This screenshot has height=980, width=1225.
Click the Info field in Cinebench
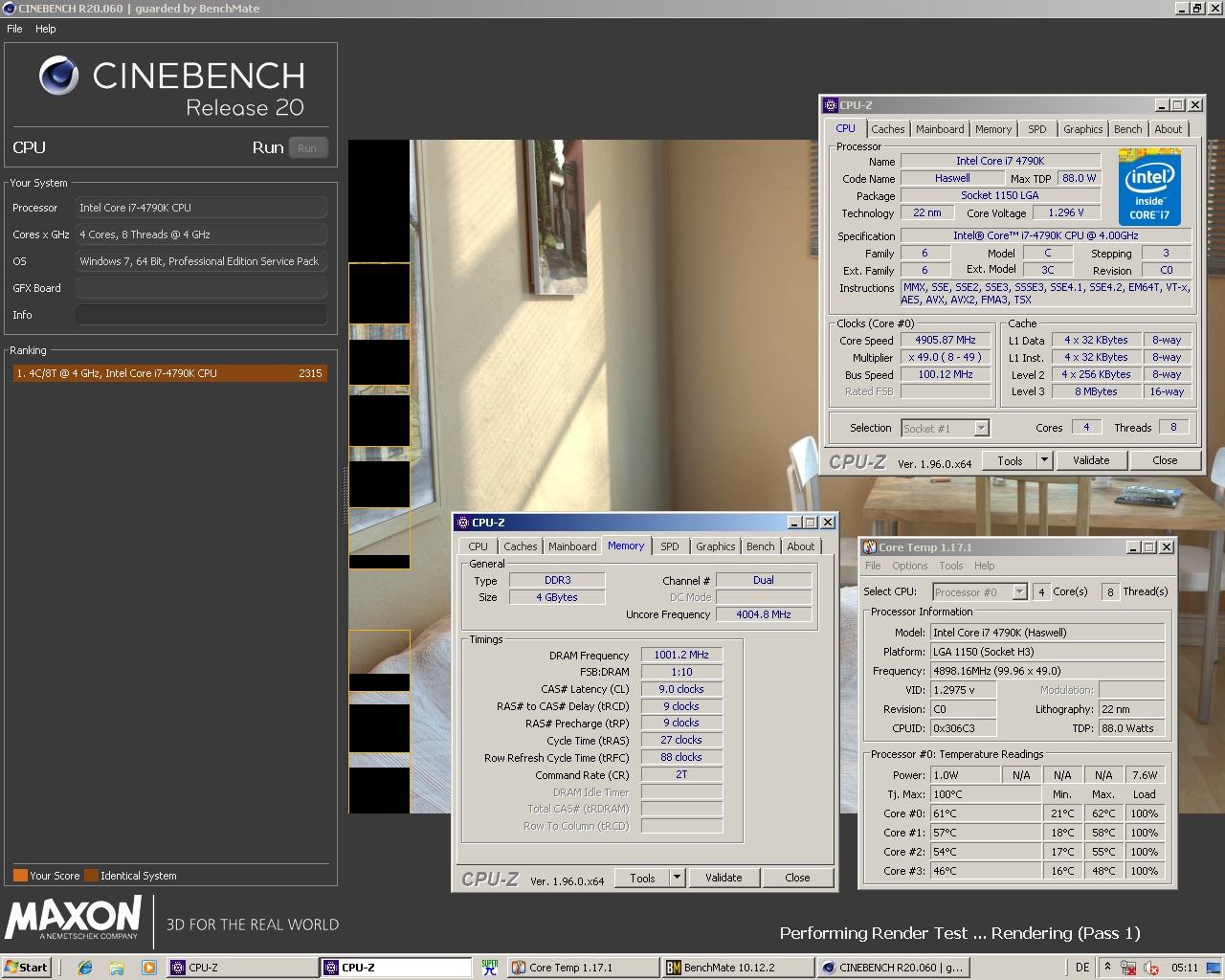[201, 315]
